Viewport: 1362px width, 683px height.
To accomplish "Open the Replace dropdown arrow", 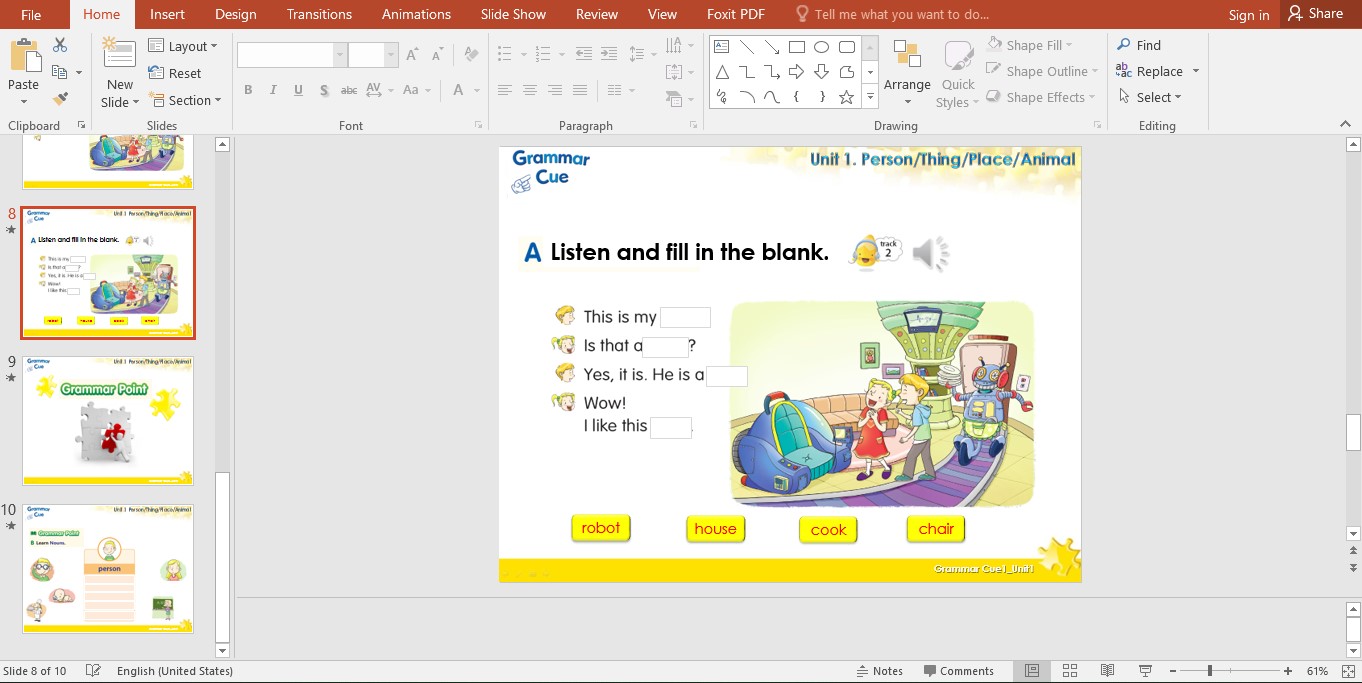I will (1195, 72).
